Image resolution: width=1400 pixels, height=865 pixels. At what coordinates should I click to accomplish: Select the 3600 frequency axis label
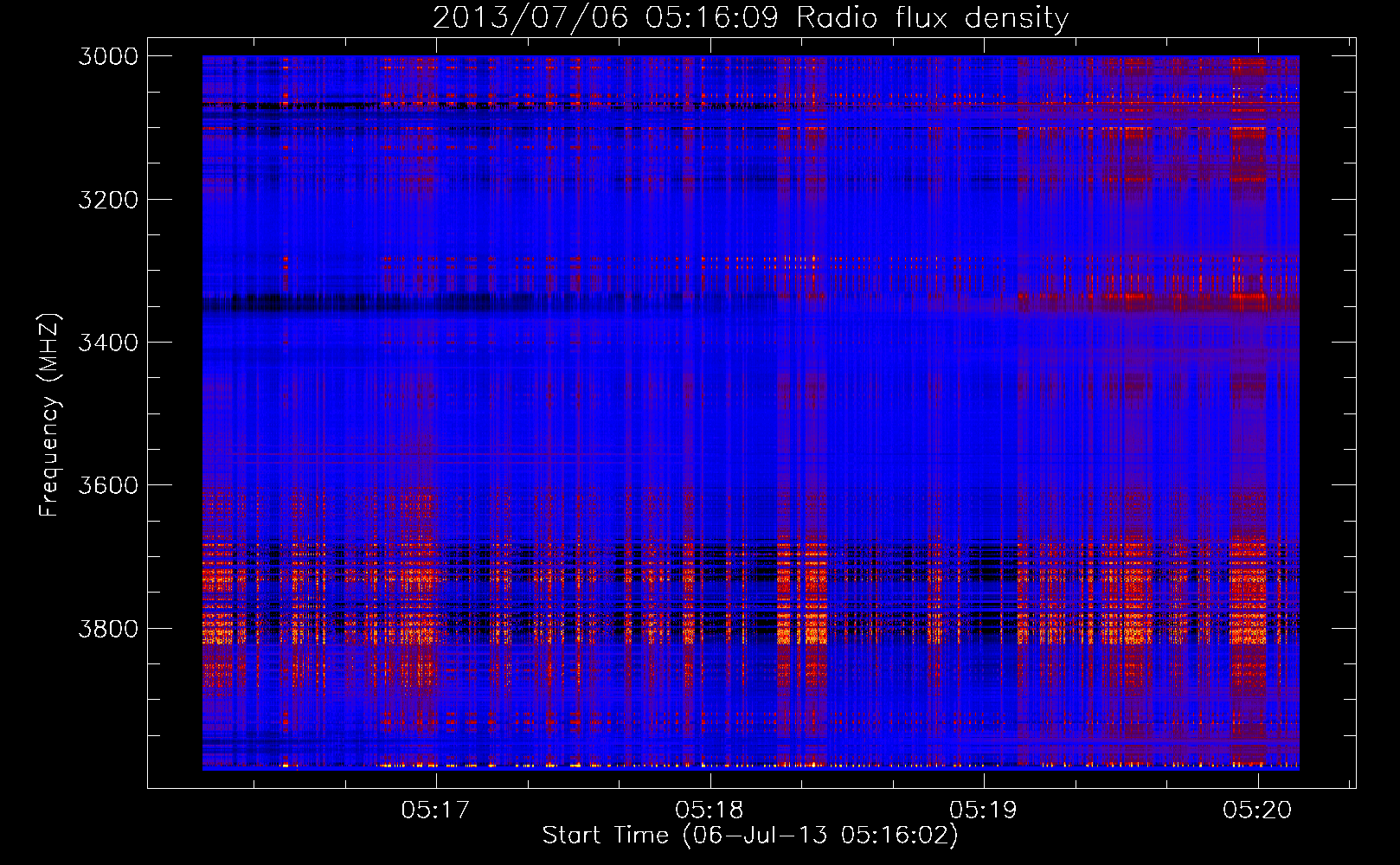pos(108,485)
